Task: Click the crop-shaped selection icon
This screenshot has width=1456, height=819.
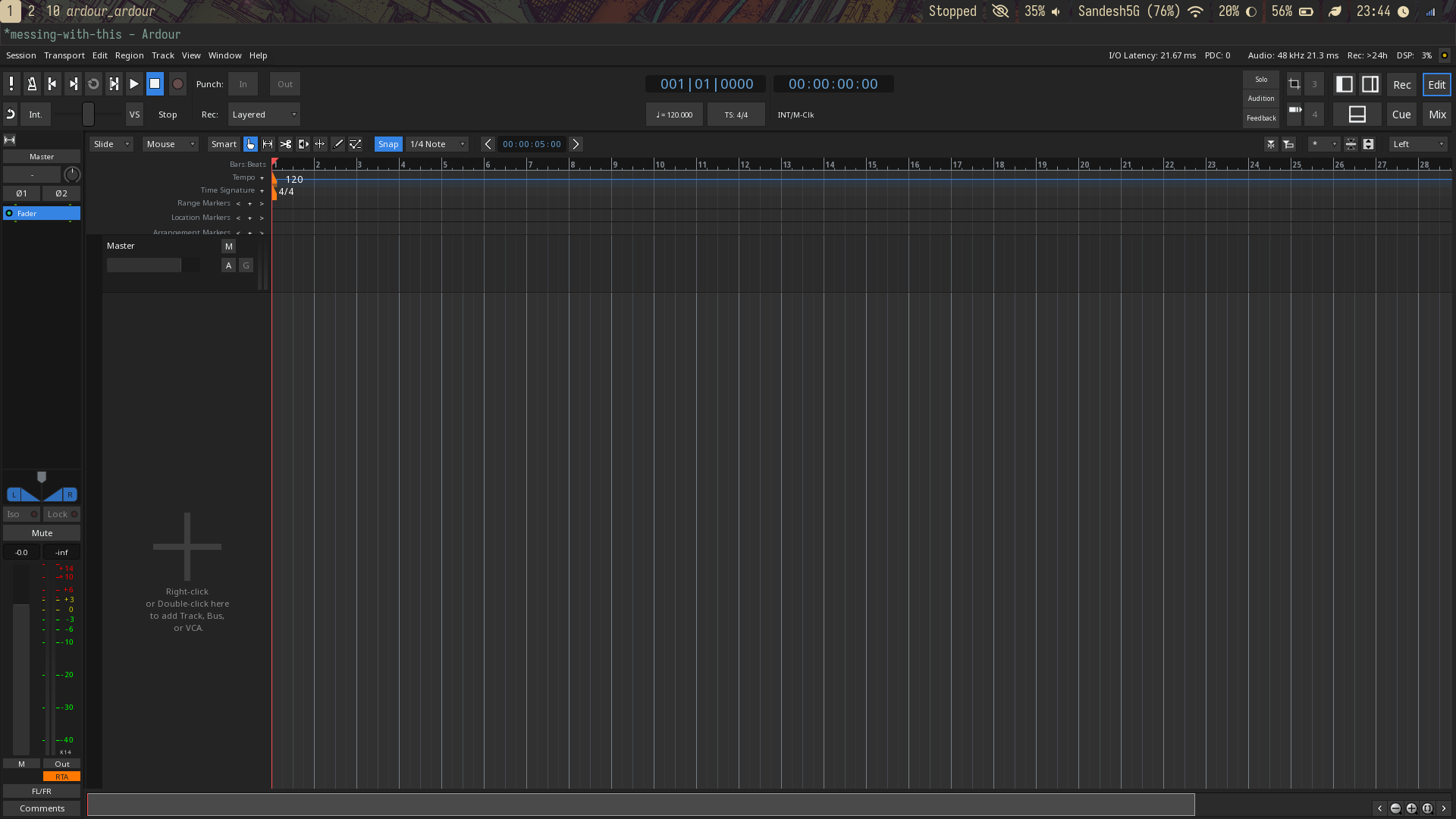Action: click(x=1294, y=84)
